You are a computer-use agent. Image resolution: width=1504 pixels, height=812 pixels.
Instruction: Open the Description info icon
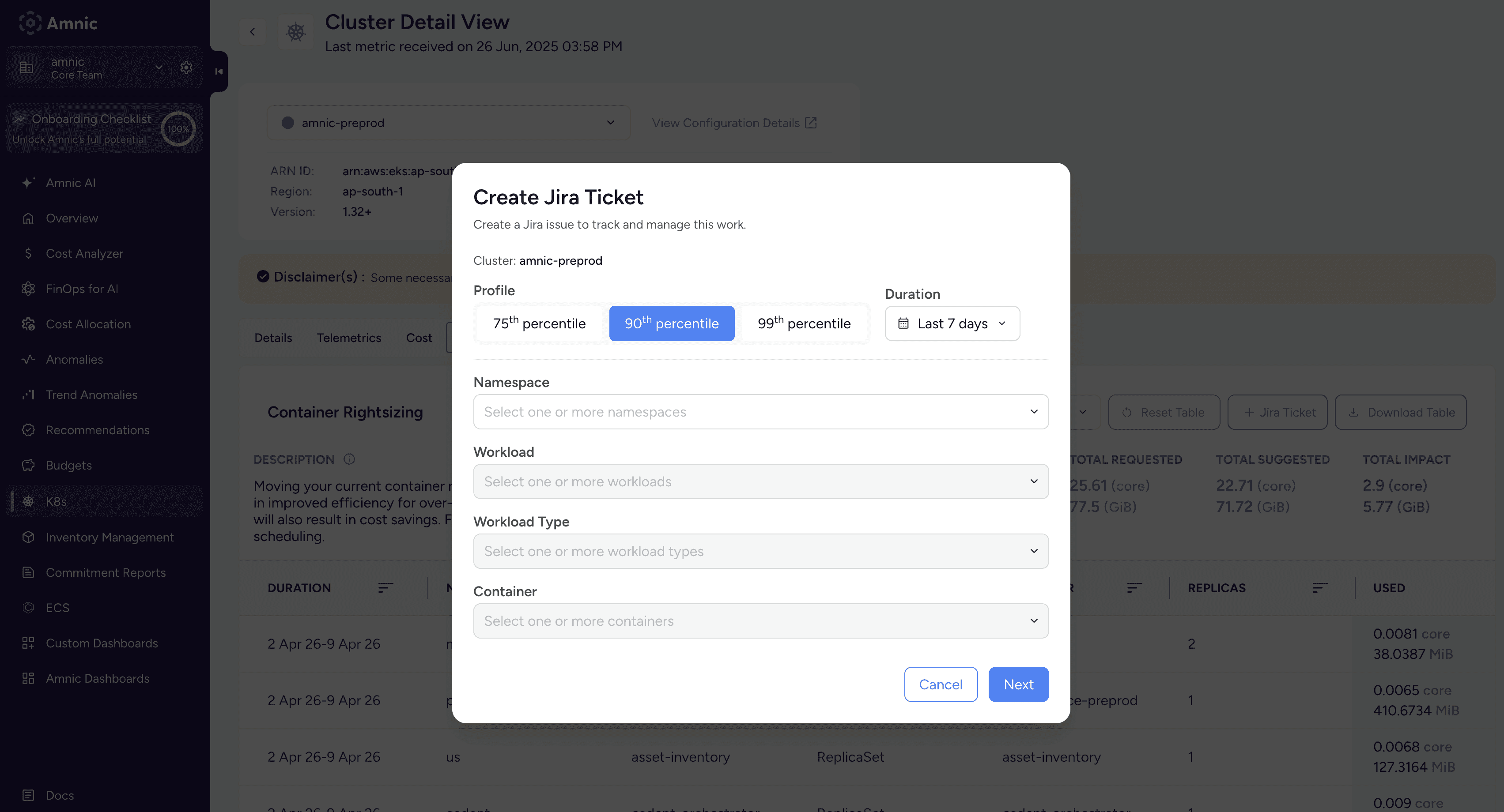[349, 459]
